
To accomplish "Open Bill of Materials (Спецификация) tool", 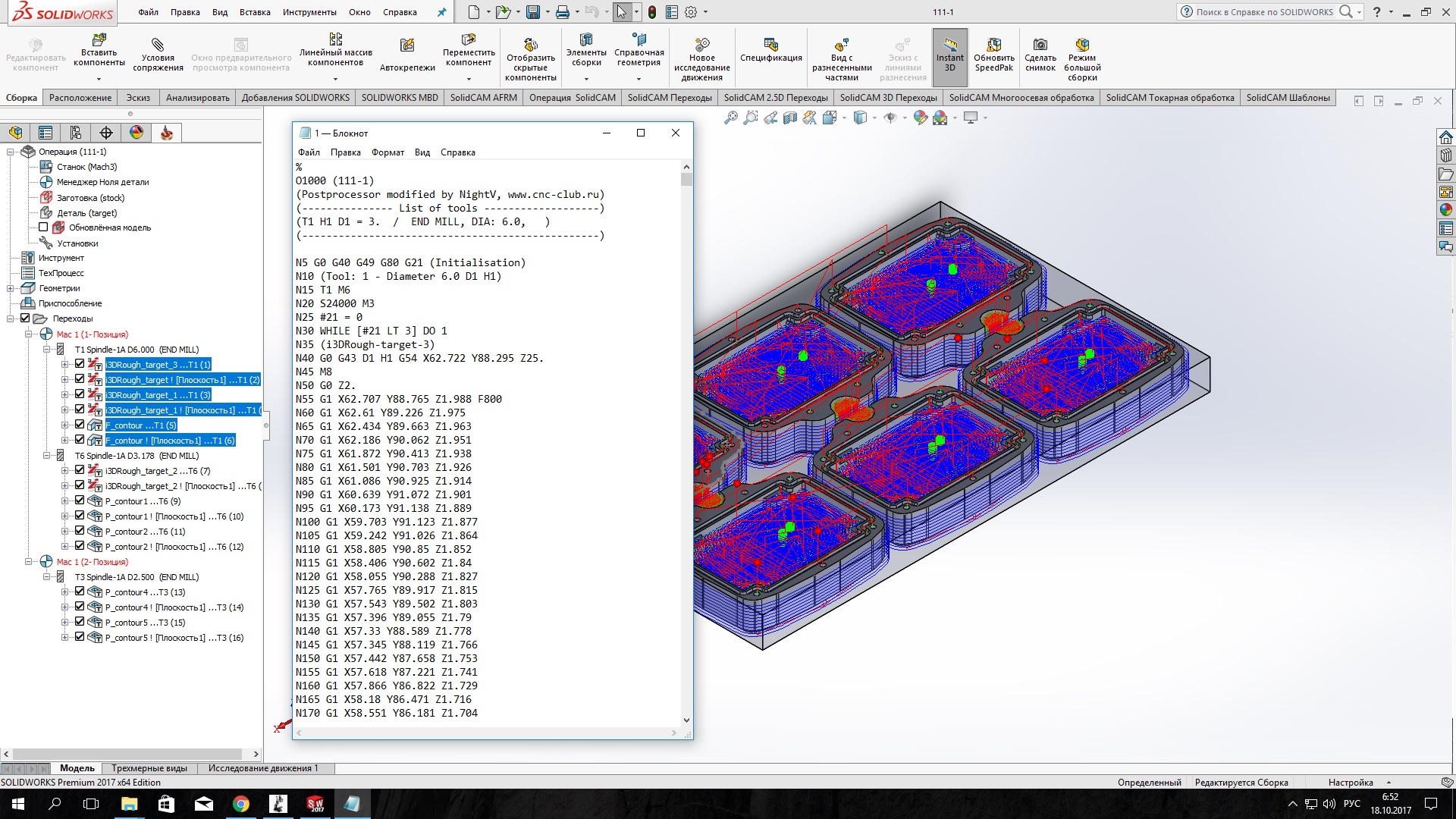I will pos(770,45).
